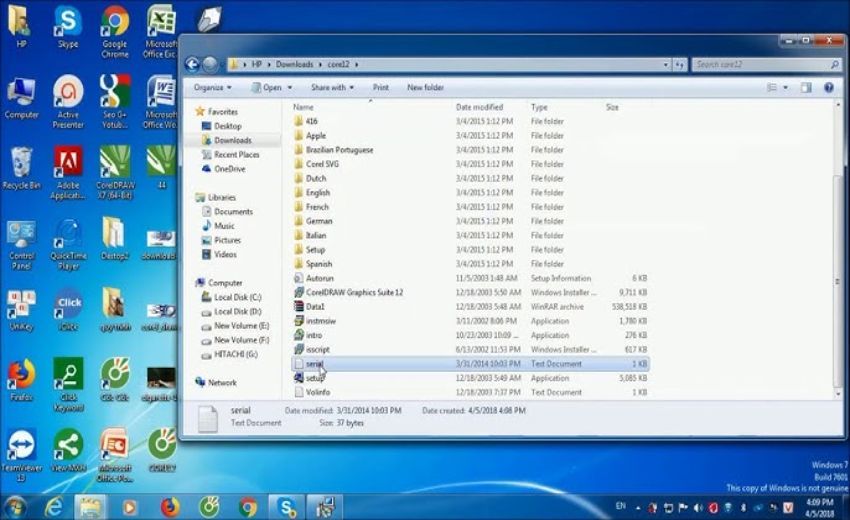Viewport: 850px width, 520px height.
Task: Select Recent Places in navigation pane
Action: (x=231, y=155)
